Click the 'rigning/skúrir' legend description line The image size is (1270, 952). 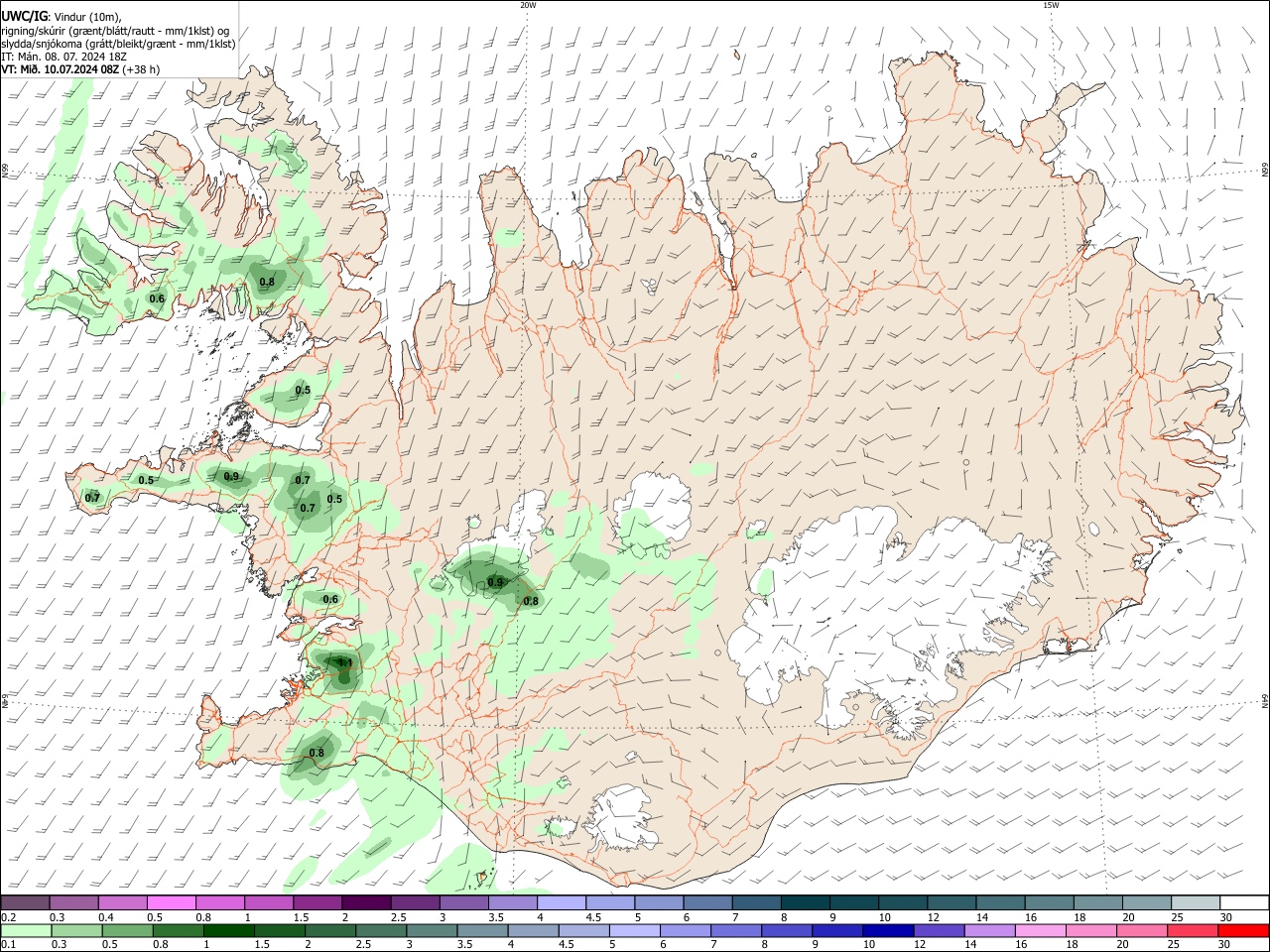[116, 31]
